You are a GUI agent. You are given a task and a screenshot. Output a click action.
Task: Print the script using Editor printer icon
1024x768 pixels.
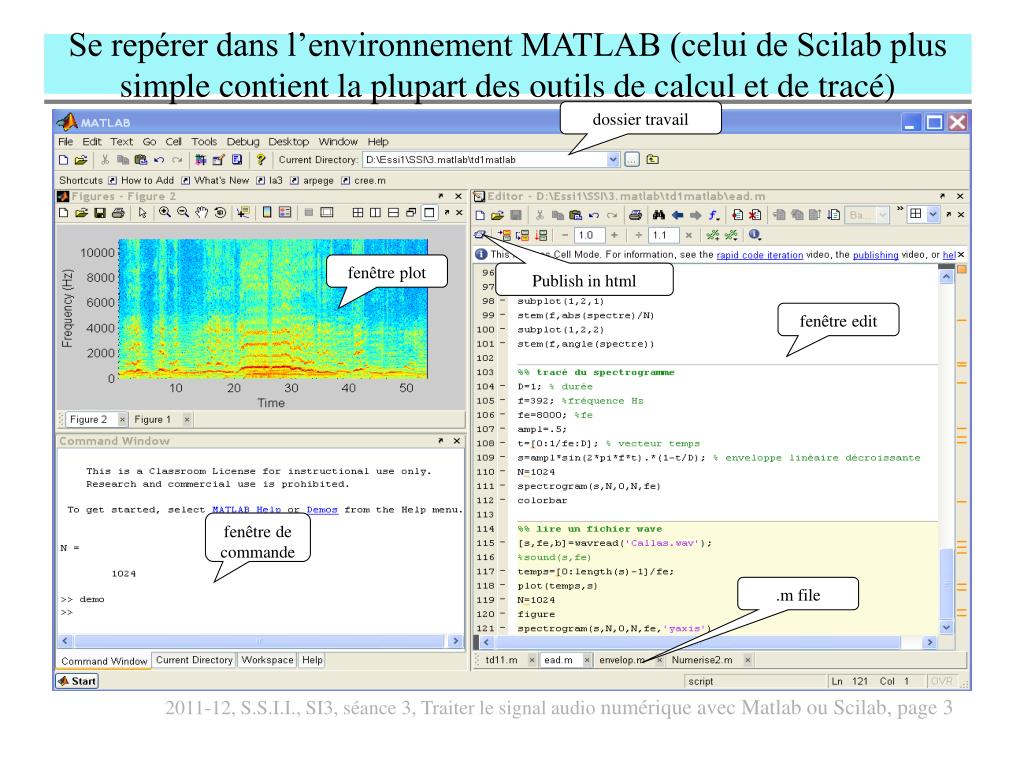(635, 215)
